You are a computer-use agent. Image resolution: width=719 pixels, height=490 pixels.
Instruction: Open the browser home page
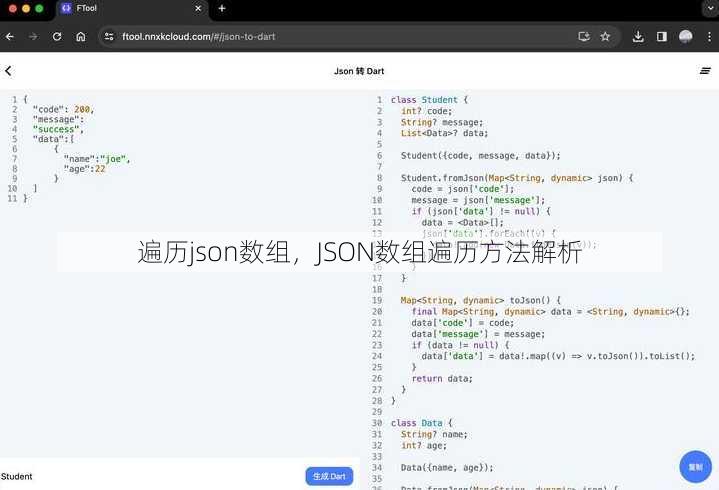pos(81,37)
